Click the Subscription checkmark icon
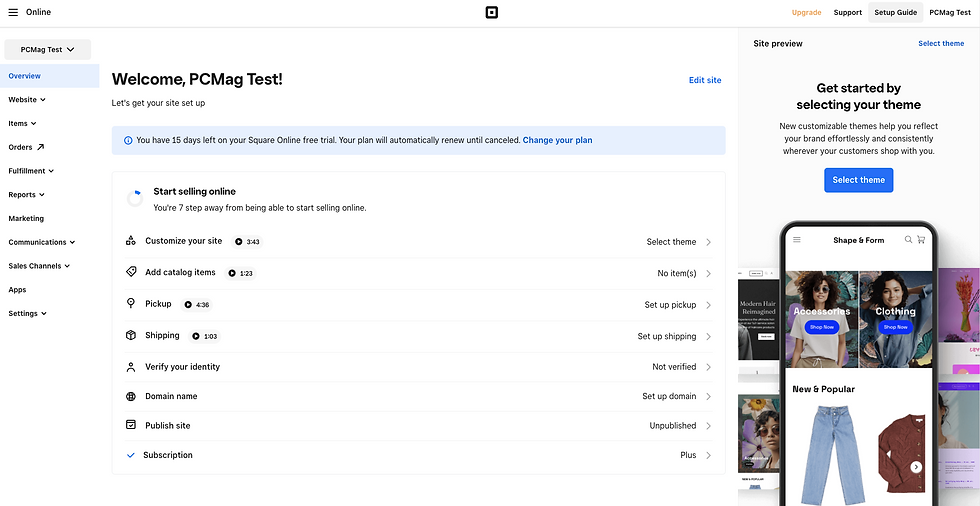The height and width of the screenshot is (506, 980). [131, 455]
